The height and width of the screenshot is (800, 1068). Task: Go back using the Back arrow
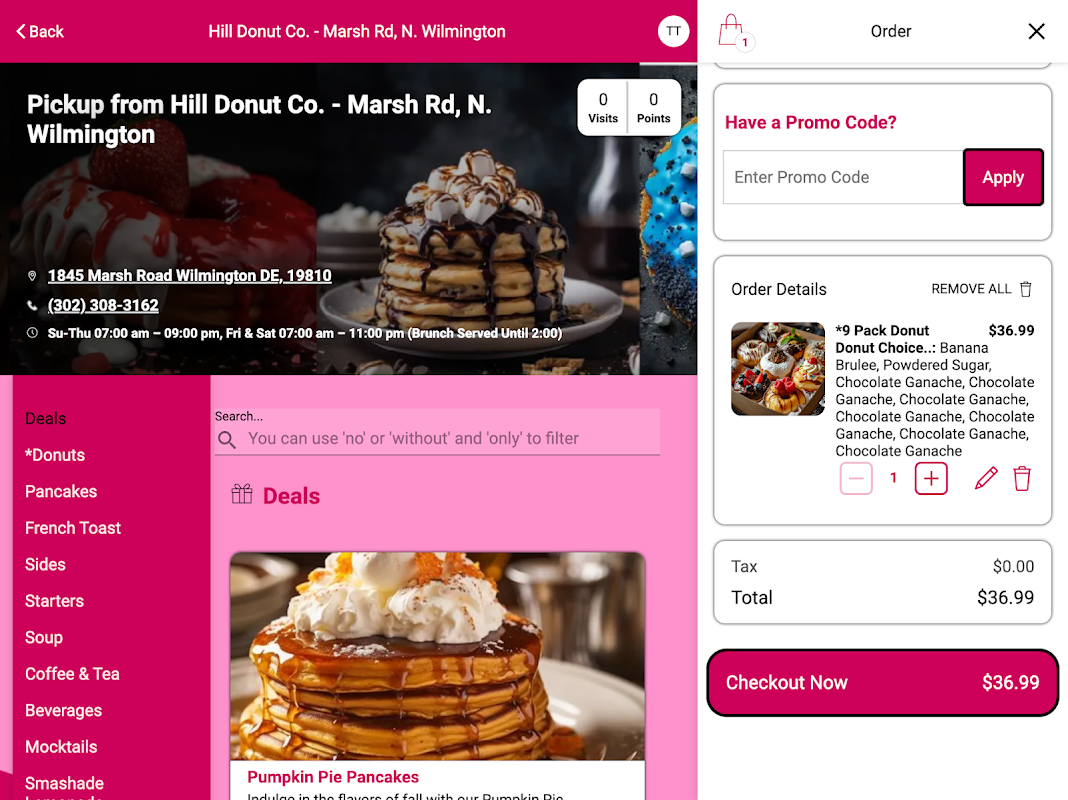coord(40,31)
